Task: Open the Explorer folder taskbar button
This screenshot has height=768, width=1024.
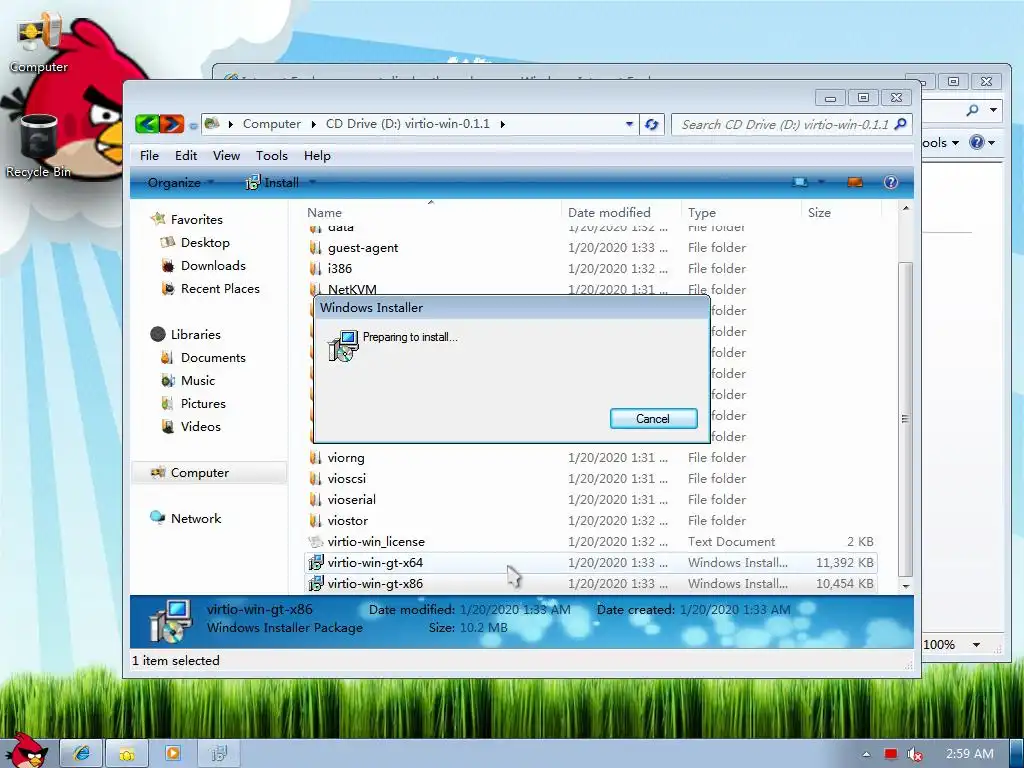Action: [127, 754]
